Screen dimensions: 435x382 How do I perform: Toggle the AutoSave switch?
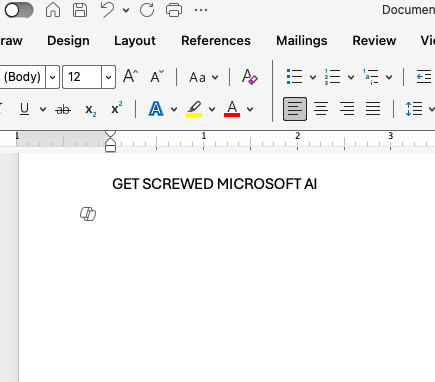[19, 10]
